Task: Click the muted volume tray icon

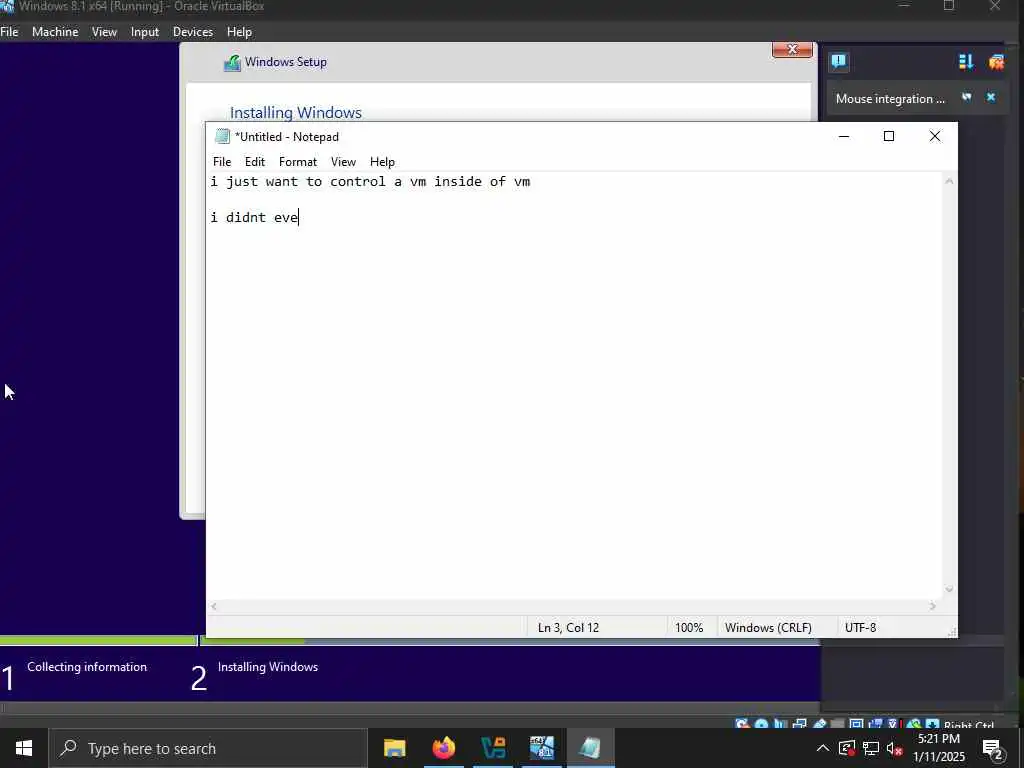Action: point(894,748)
